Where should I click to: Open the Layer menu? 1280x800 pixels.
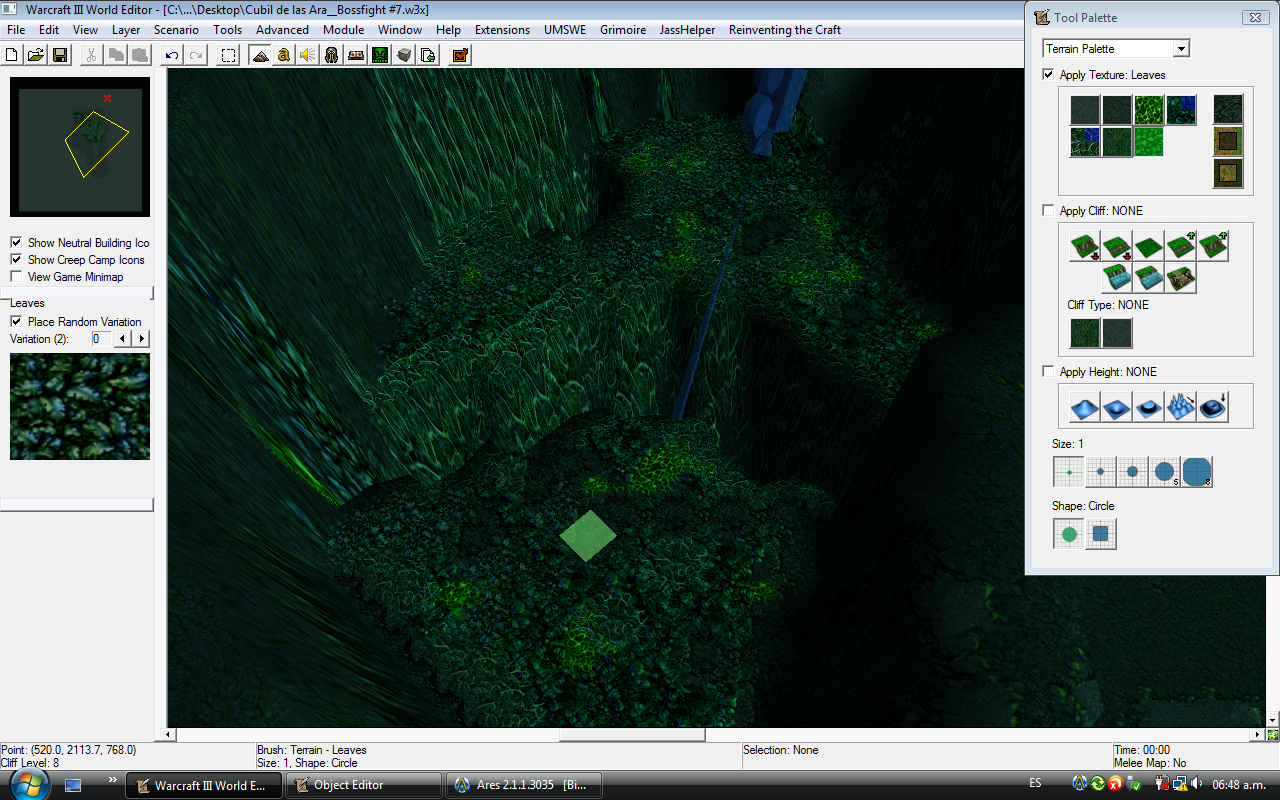[126, 30]
